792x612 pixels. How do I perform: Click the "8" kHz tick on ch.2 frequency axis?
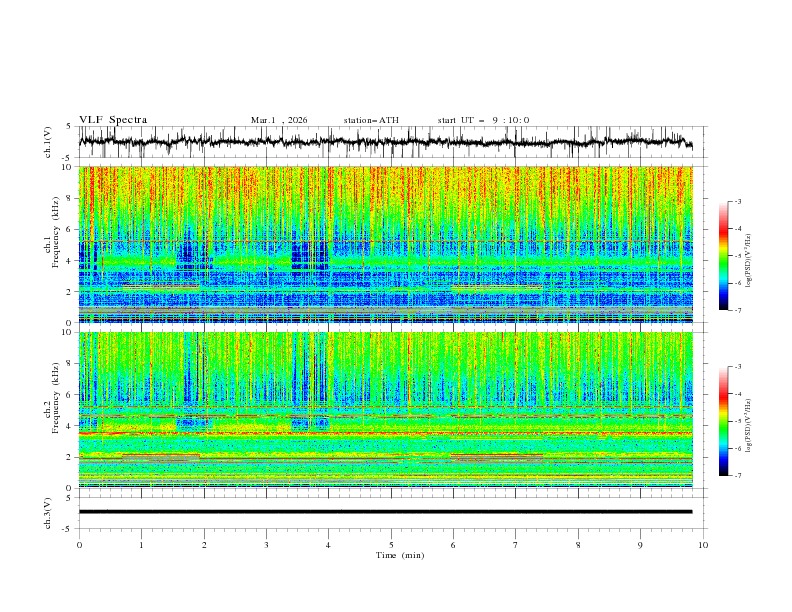pyautogui.click(x=70, y=364)
